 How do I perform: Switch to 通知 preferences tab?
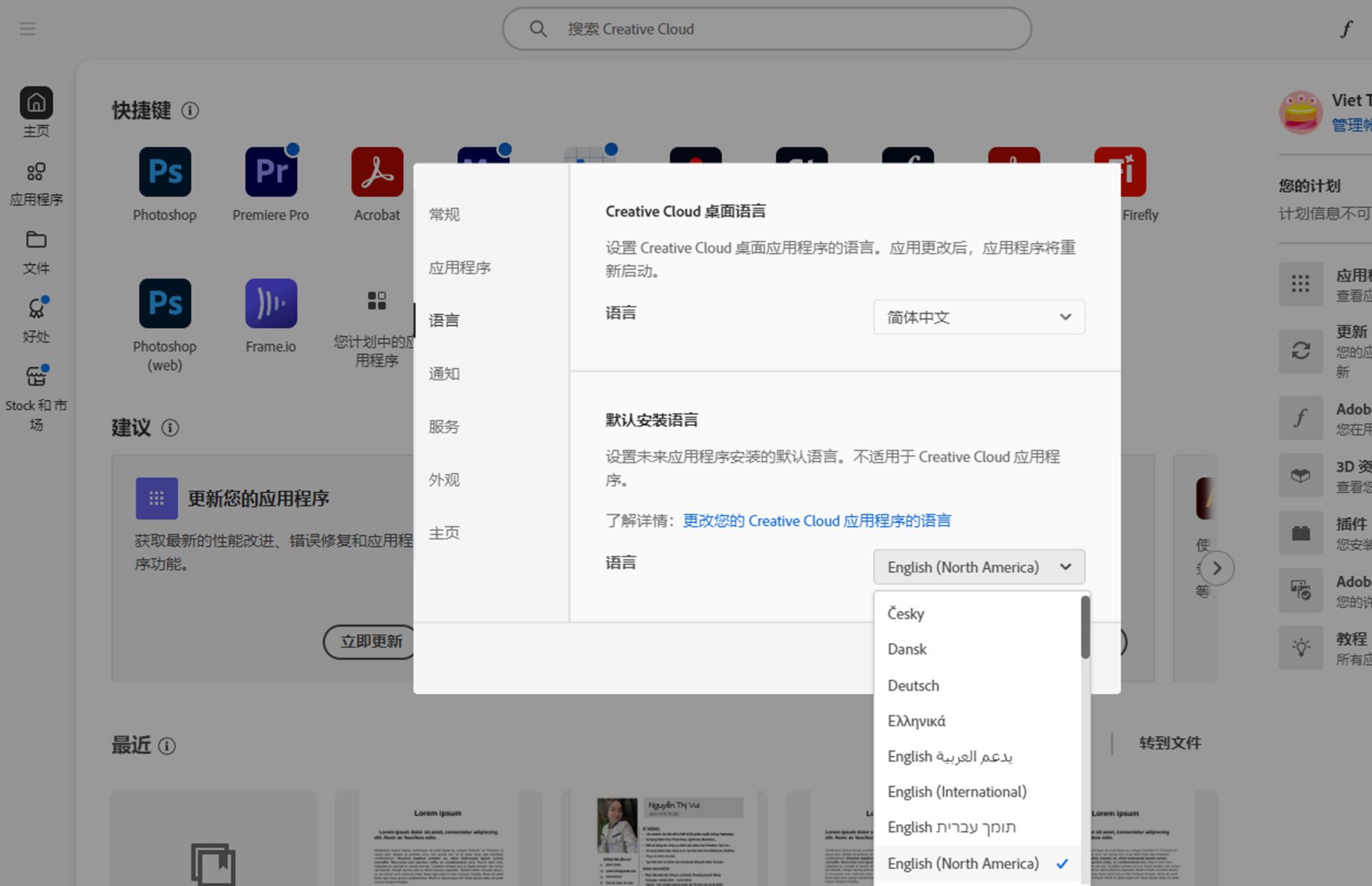click(x=444, y=374)
